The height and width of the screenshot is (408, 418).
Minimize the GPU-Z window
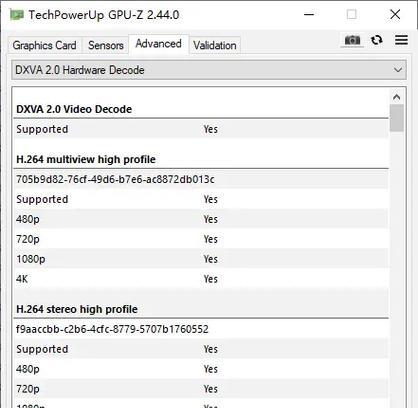click(x=309, y=14)
